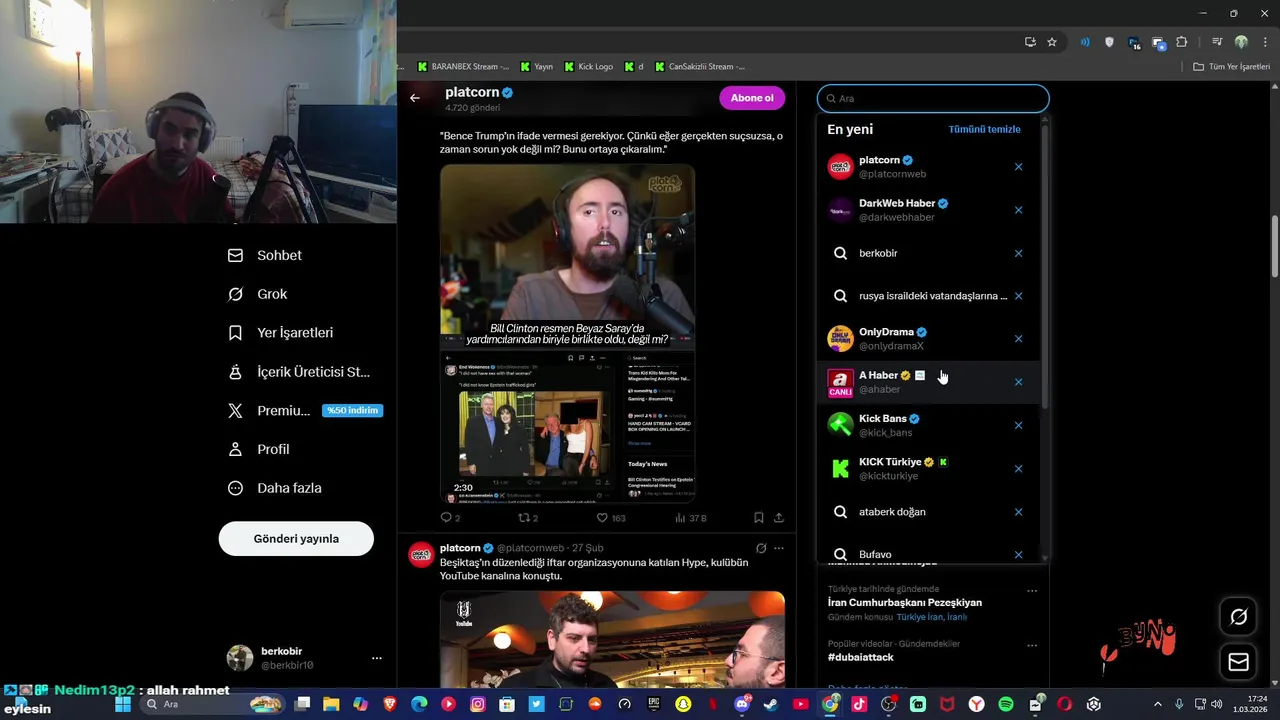
Task: Open Kick Logo bookmark
Action: (589, 67)
